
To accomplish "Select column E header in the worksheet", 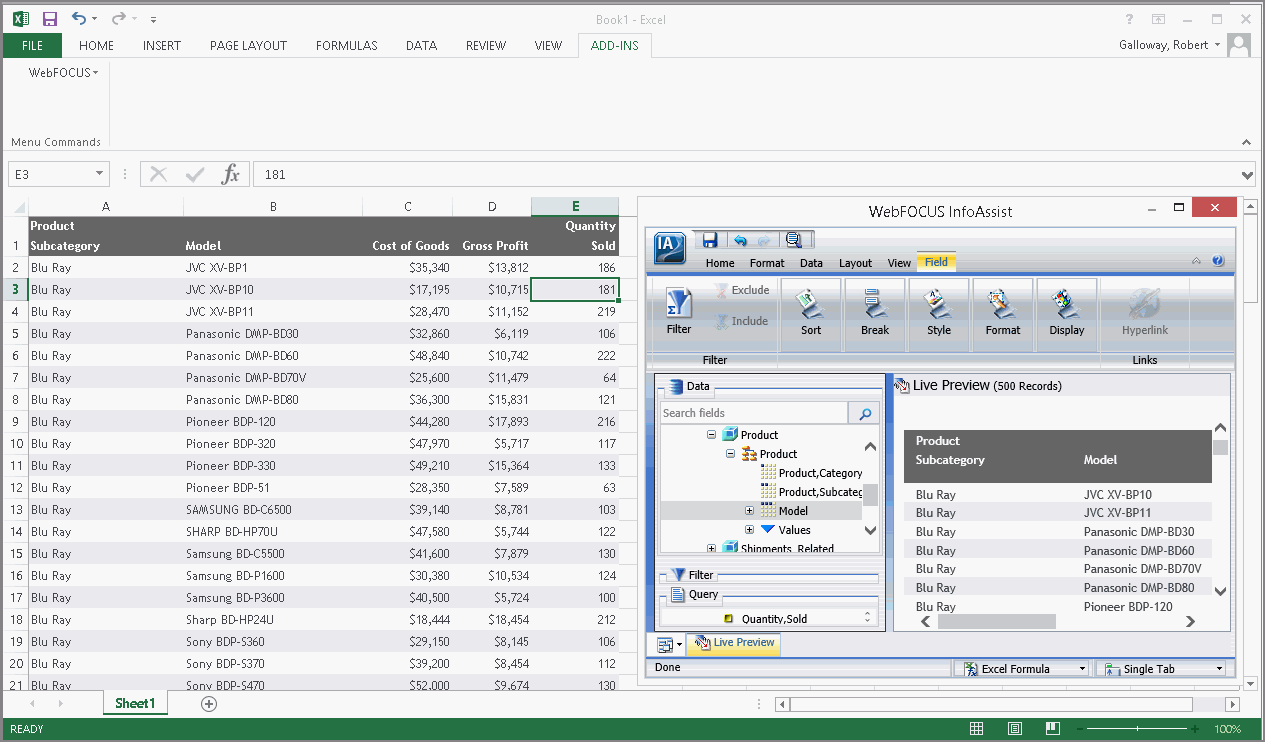I will click(x=575, y=207).
